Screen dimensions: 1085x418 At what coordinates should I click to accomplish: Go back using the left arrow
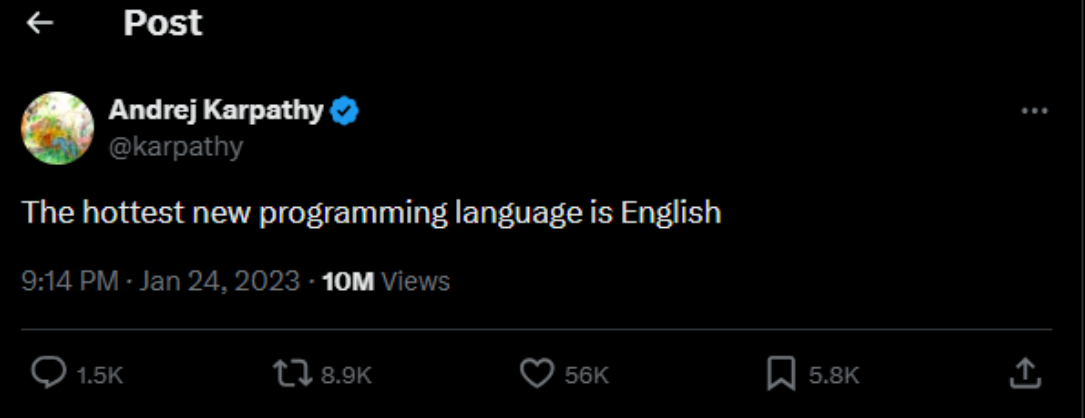pyautogui.click(x=40, y=23)
